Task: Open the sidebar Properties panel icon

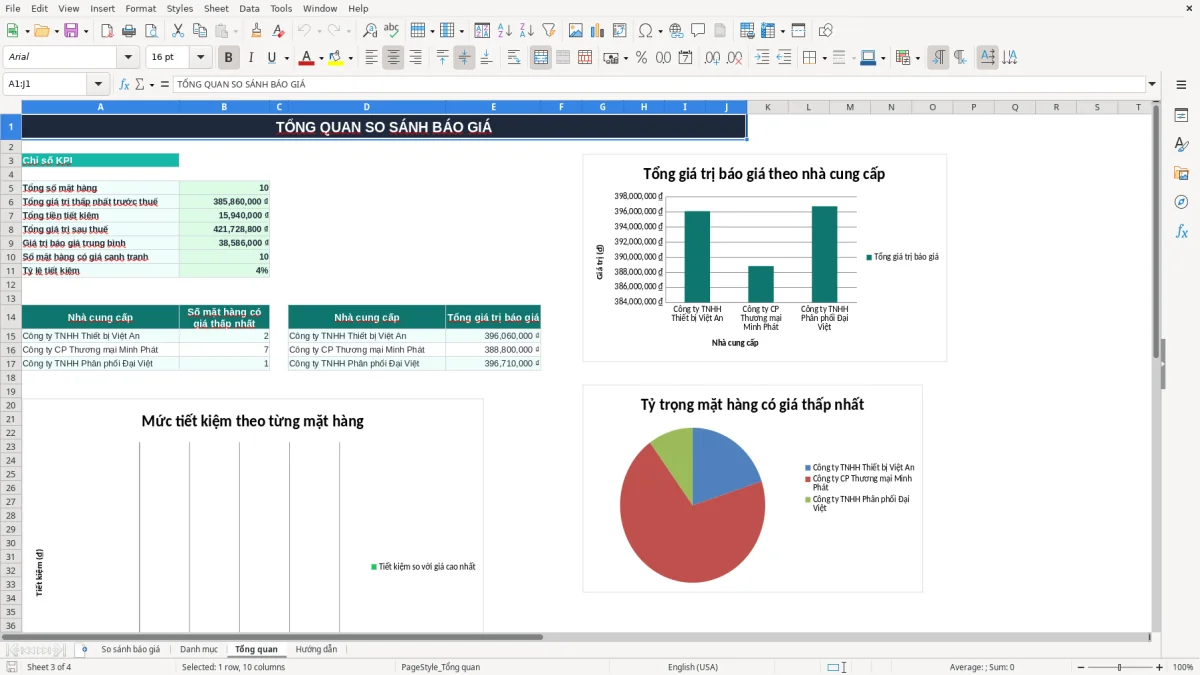Action: tap(1181, 116)
